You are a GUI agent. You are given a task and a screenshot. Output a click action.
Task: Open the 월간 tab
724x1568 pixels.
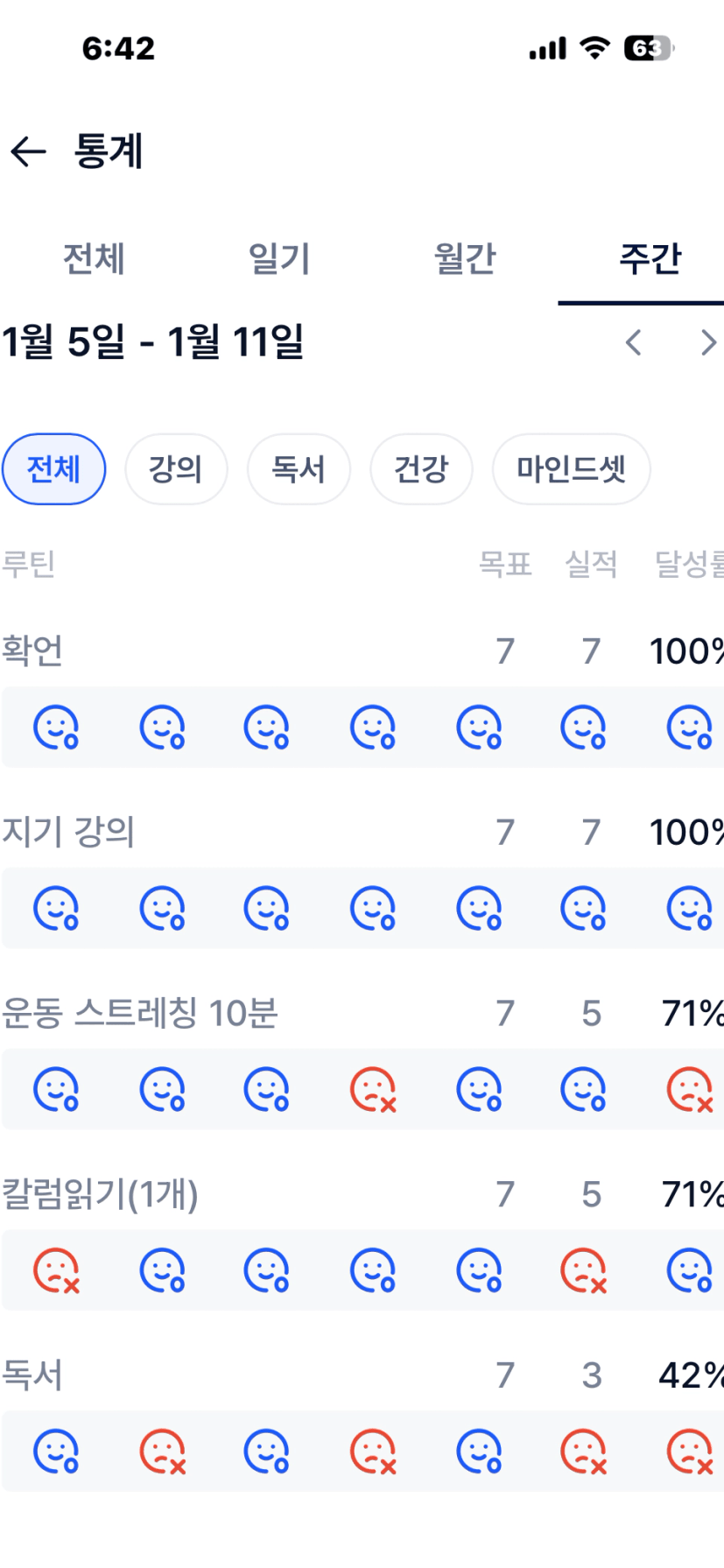point(465,259)
